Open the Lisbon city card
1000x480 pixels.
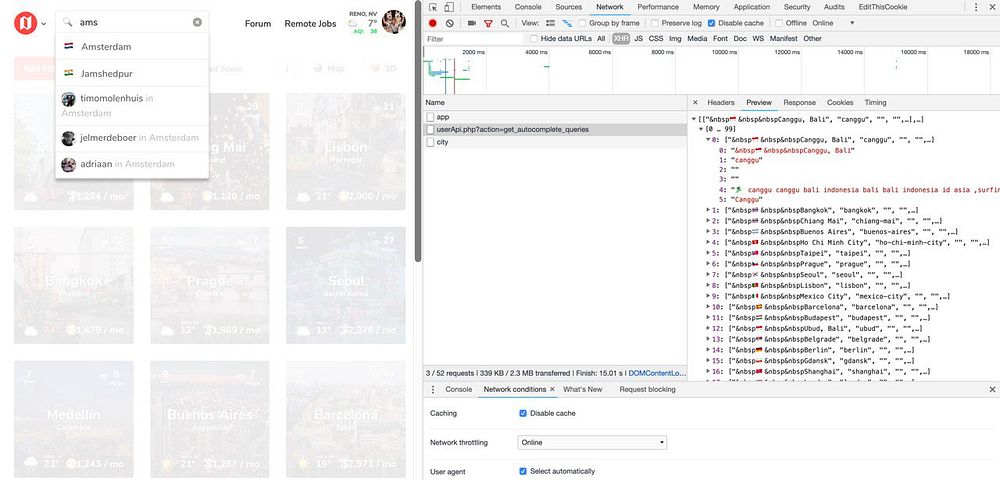[x=346, y=152]
